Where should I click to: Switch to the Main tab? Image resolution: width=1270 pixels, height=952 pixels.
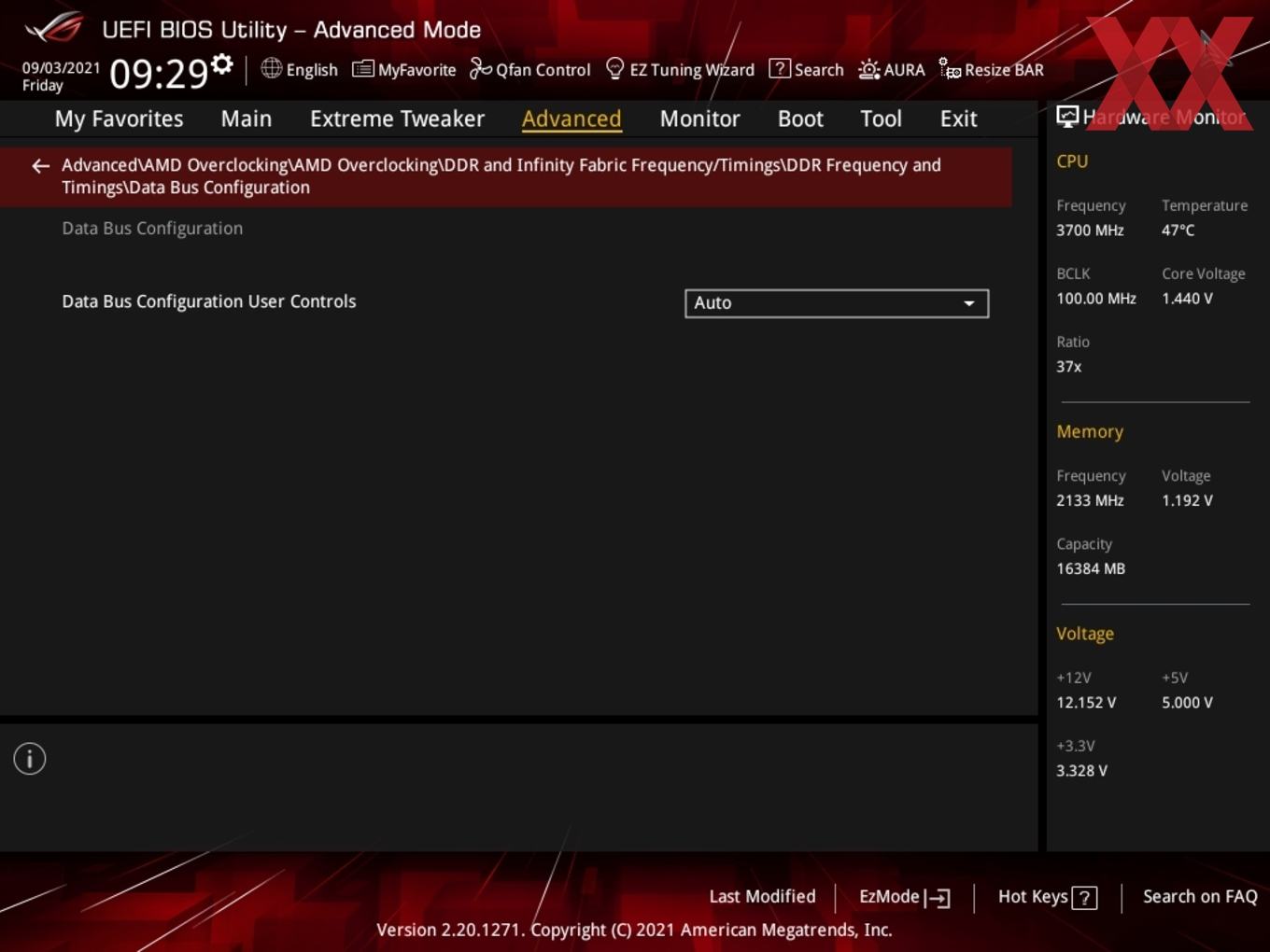pos(247,119)
